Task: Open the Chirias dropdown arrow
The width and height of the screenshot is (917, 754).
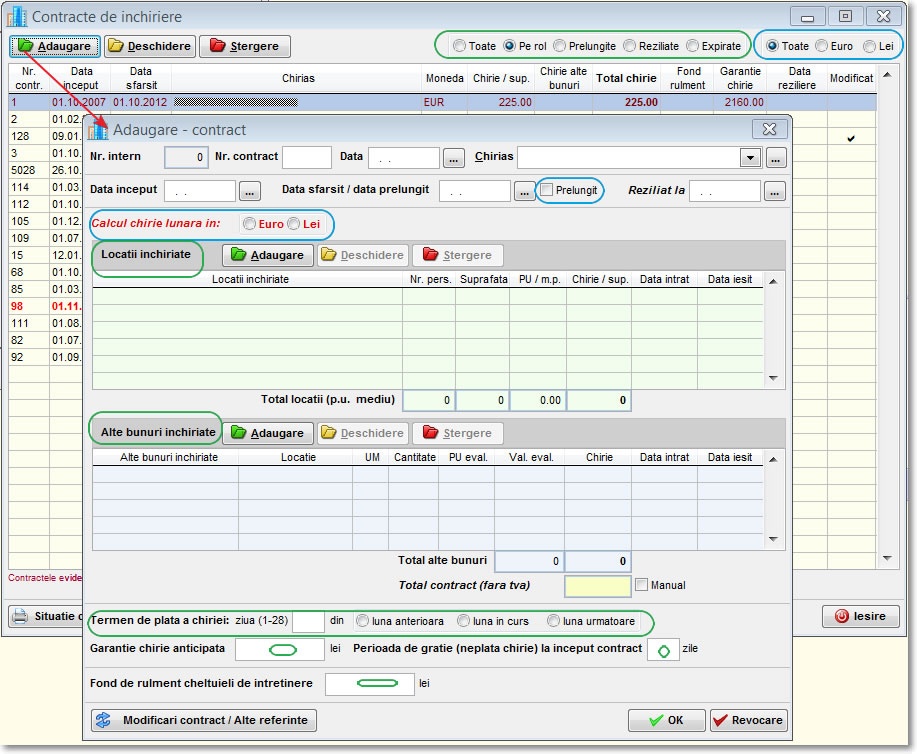Action: point(750,158)
